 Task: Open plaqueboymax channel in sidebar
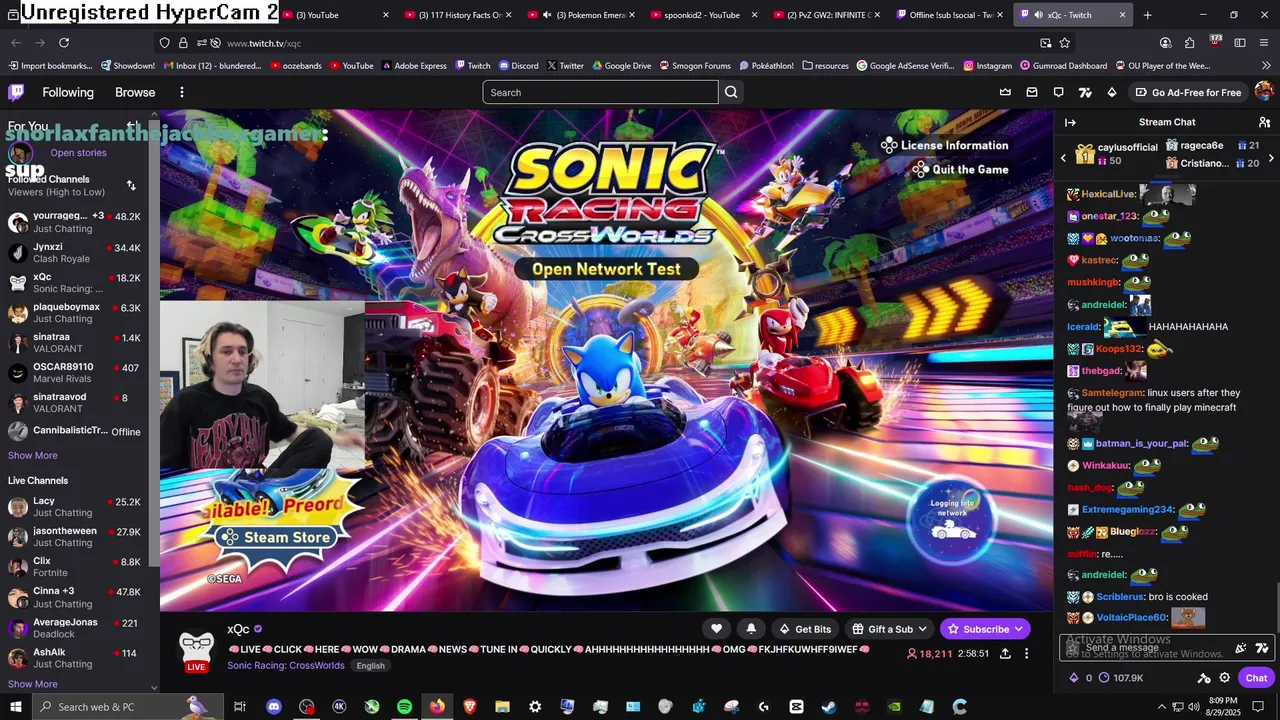(x=75, y=312)
